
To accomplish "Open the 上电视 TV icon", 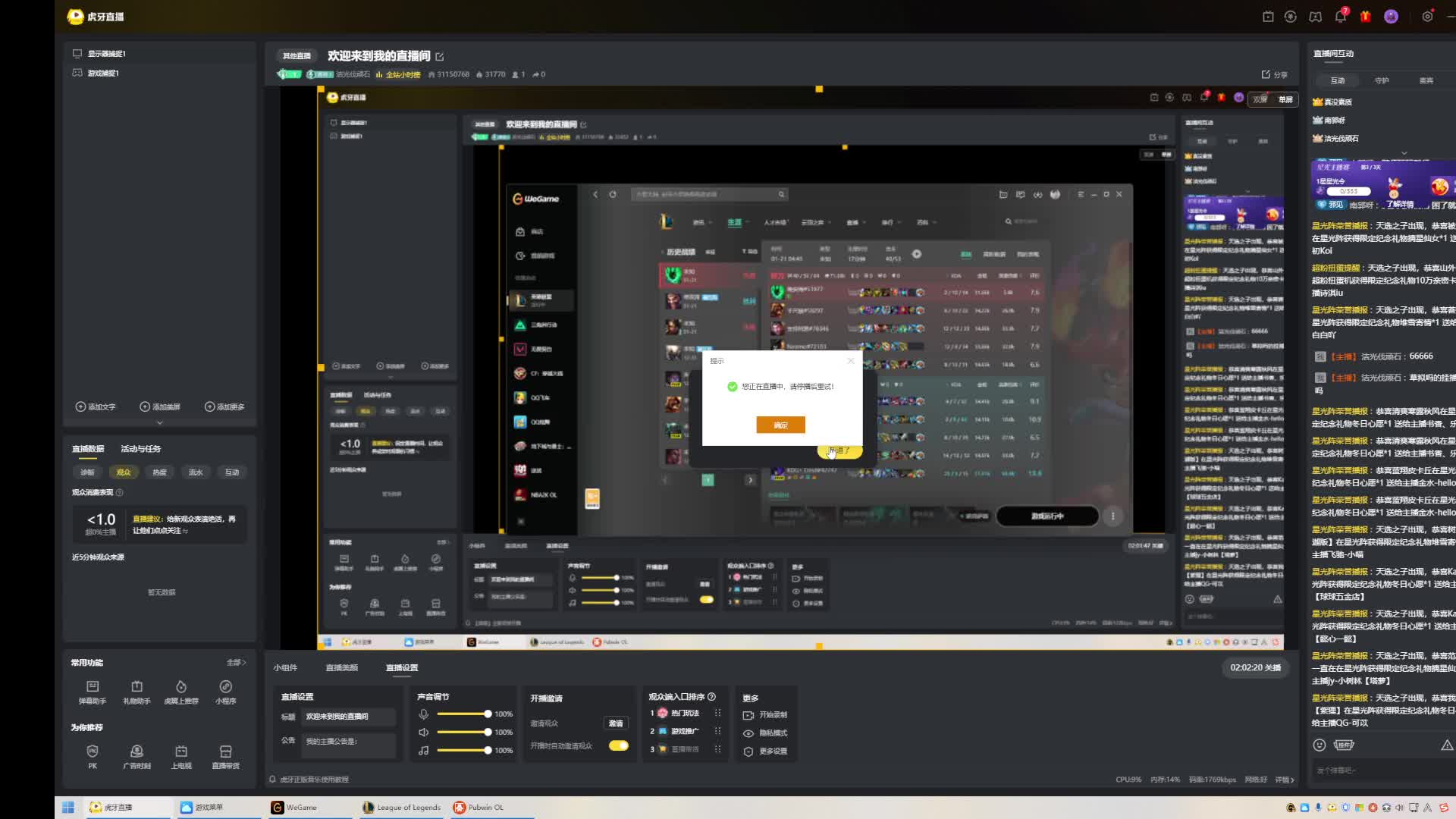I will 181,752.
